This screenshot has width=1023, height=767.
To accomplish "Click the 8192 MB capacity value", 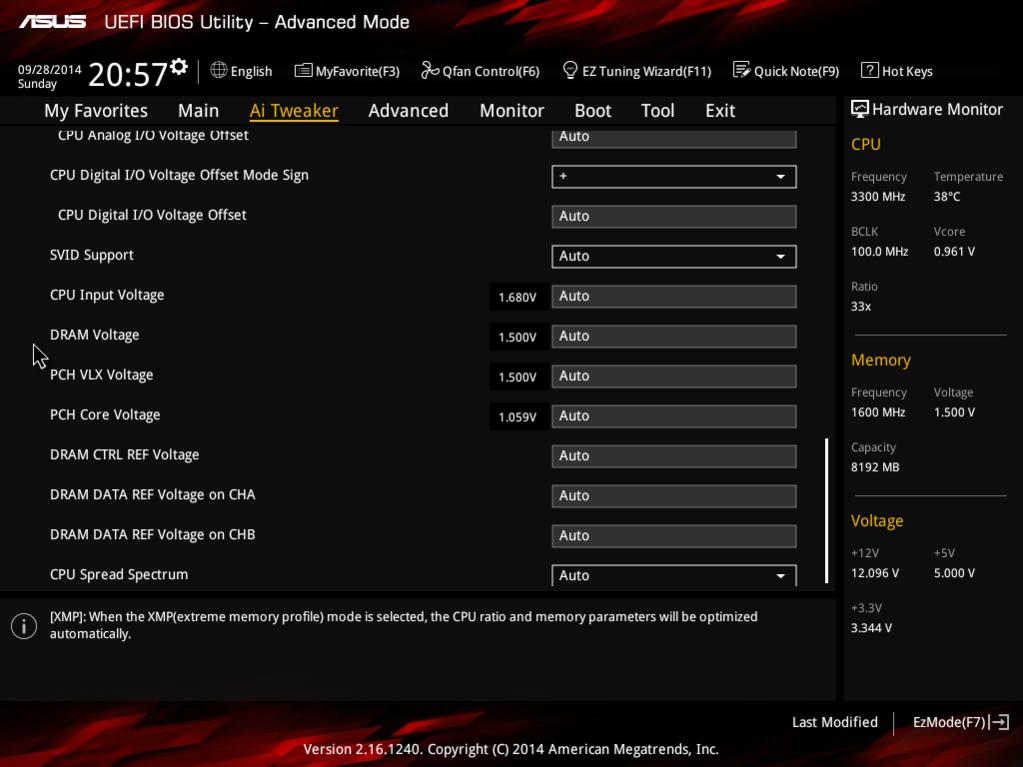I will click(875, 467).
